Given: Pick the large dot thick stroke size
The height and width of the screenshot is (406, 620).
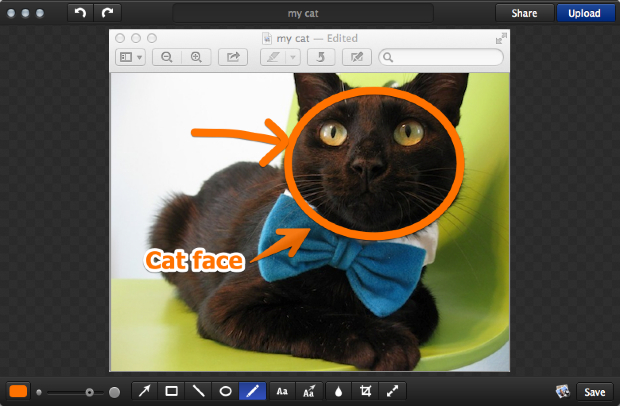Looking at the screenshot, I should coord(115,392).
